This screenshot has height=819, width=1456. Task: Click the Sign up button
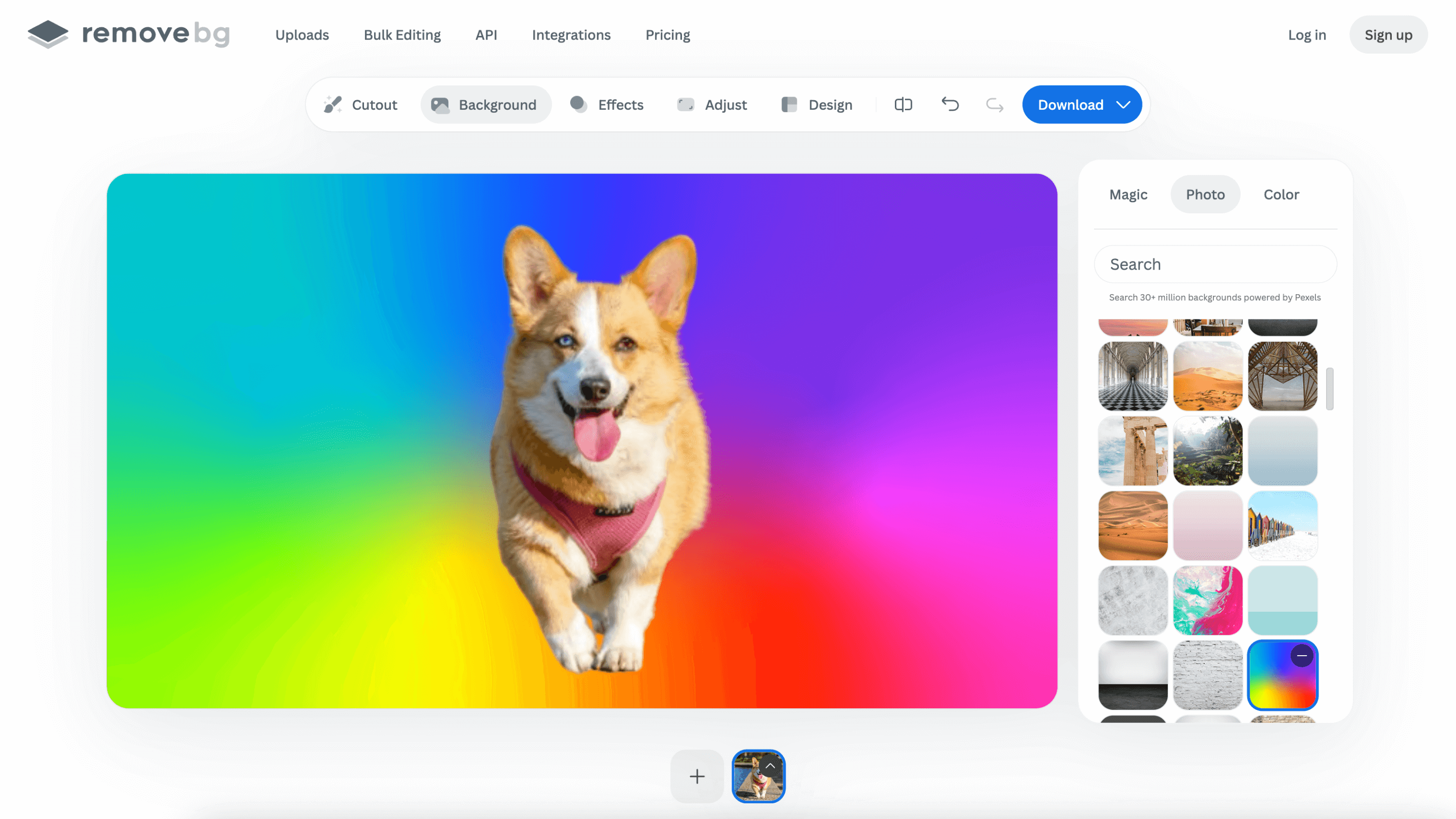[x=1388, y=35]
